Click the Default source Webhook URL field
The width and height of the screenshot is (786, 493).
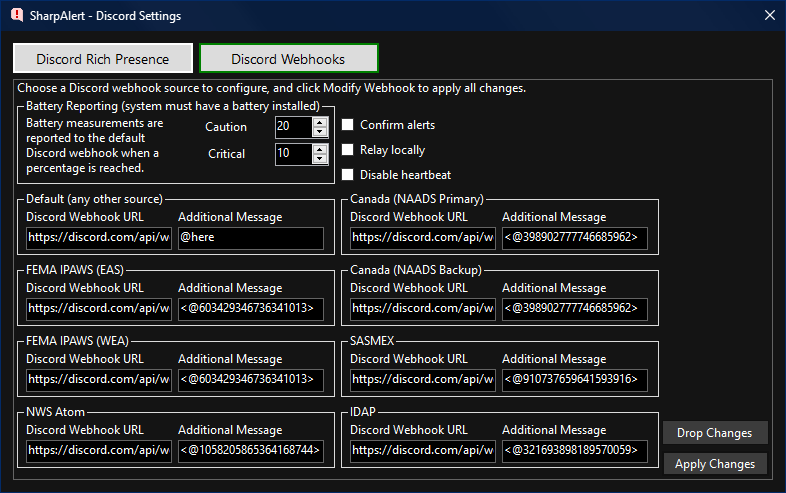click(98, 238)
